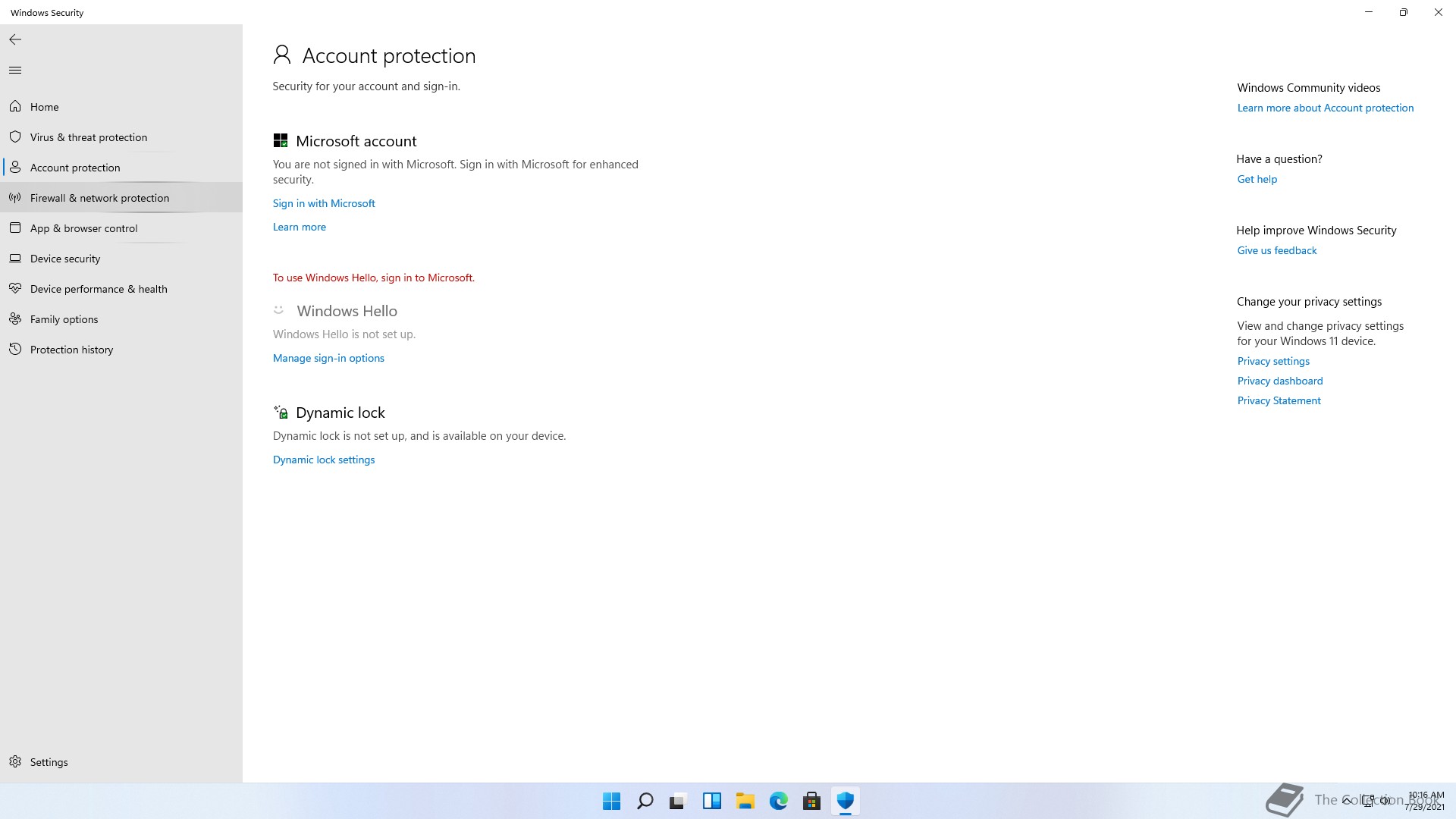Click the App & browser control window icon
This screenshot has height=819, width=1456.
15,227
